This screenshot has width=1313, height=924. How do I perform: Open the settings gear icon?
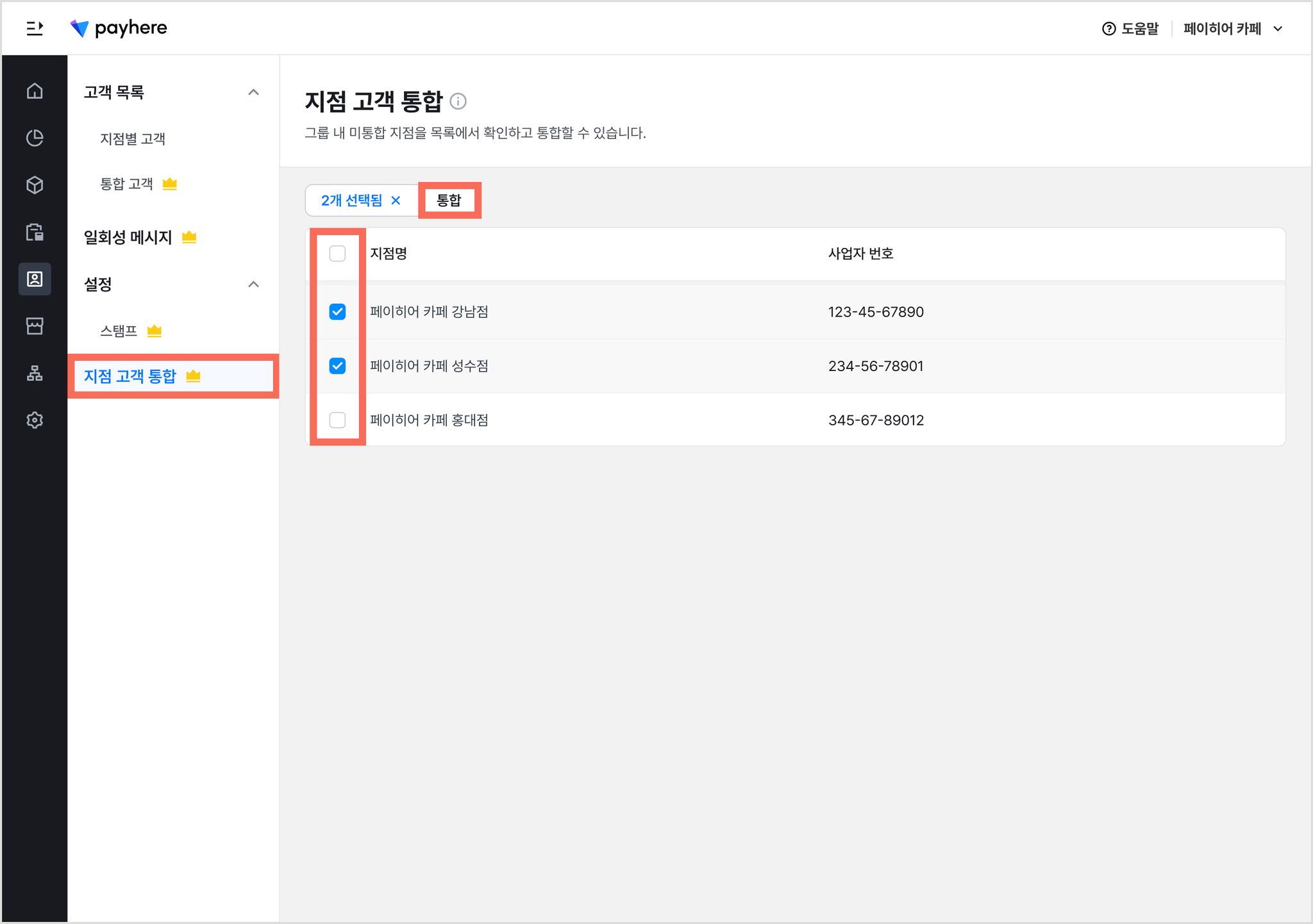point(35,420)
